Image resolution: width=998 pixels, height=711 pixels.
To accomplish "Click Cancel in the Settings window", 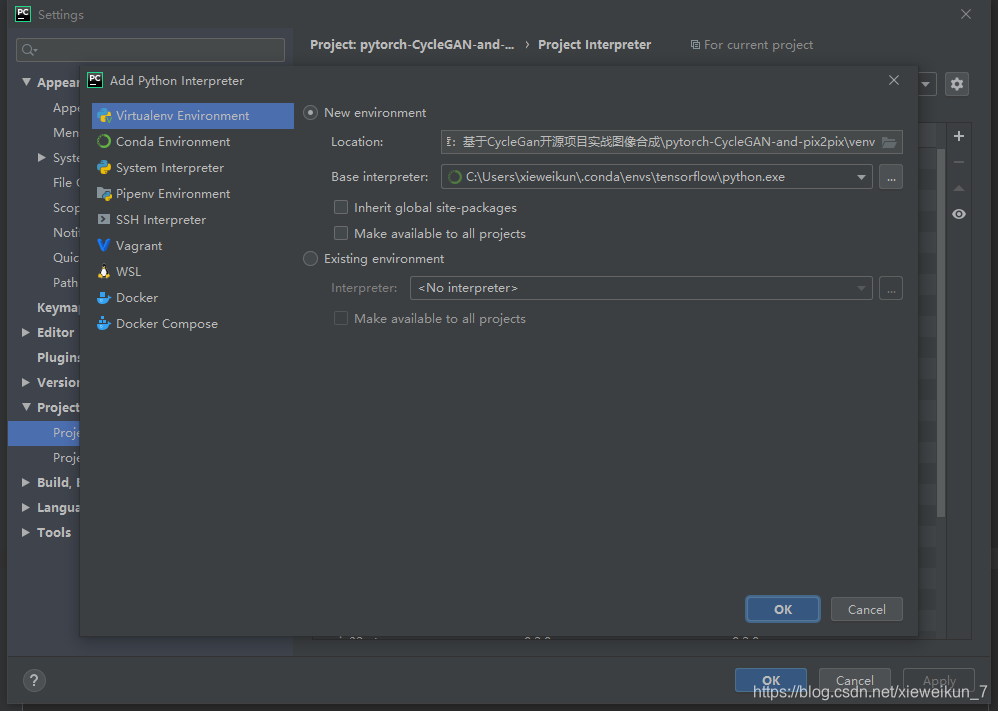I will [854, 680].
